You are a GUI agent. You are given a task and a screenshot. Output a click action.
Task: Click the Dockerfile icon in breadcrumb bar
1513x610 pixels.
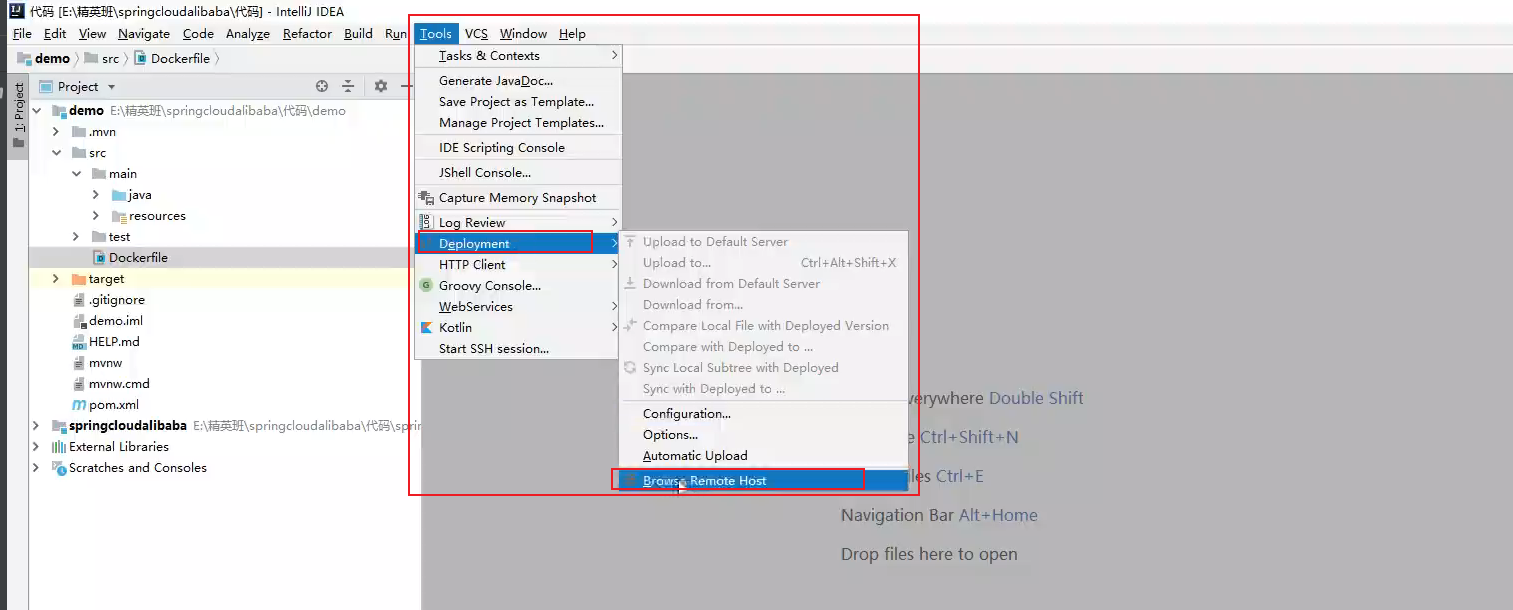[x=140, y=59]
